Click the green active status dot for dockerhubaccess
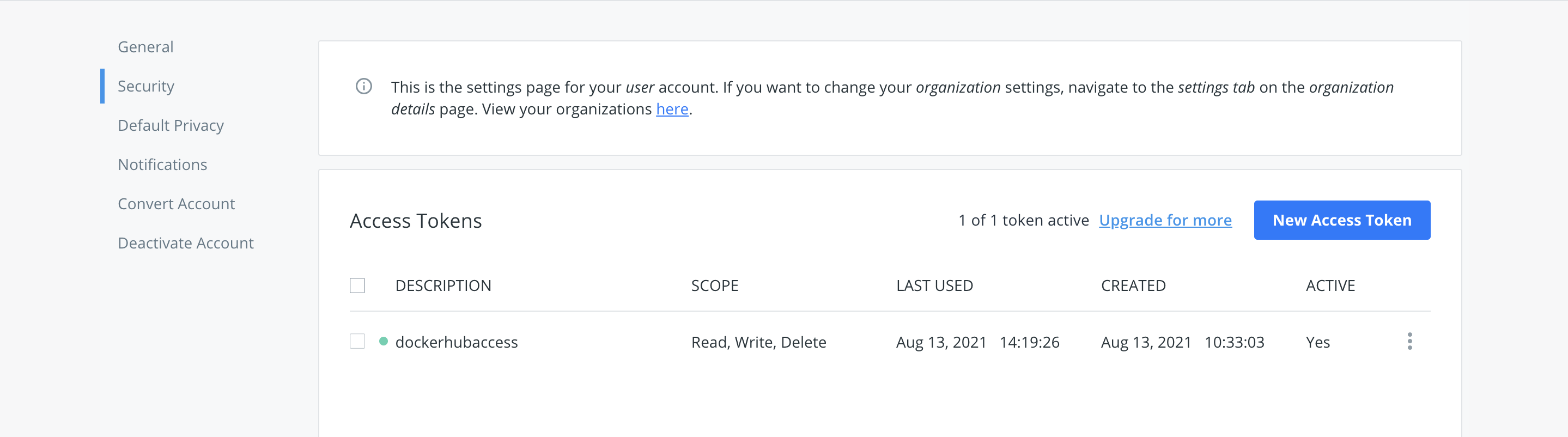The height and width of the screenshot is (437, 1568). pyautogui.click(x=383, y=342)
